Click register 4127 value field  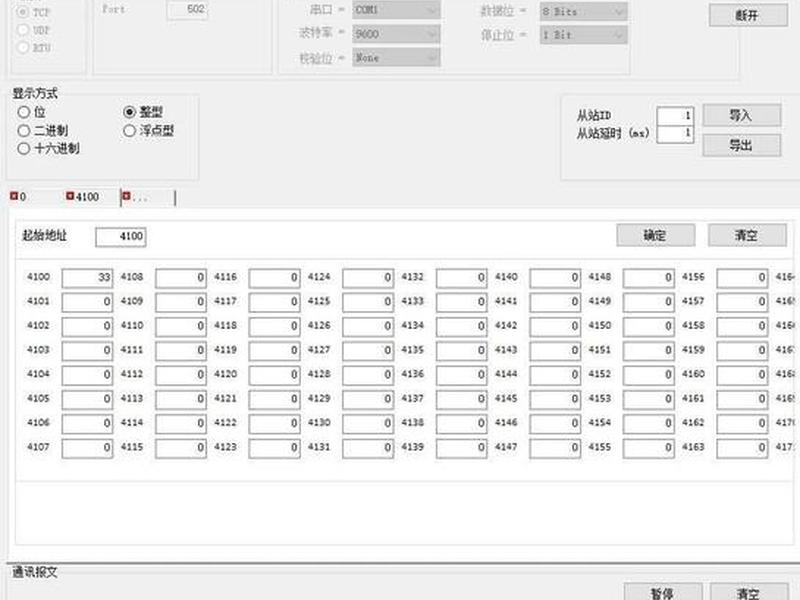pyautogui.click(x=368, y=351)
